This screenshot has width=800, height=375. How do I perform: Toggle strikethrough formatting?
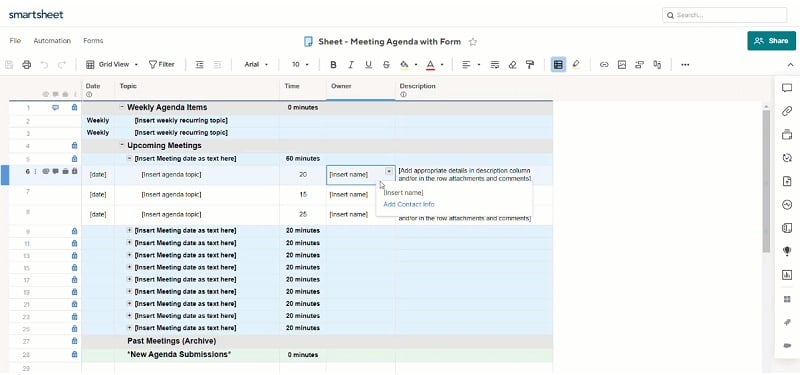[386, 65]
